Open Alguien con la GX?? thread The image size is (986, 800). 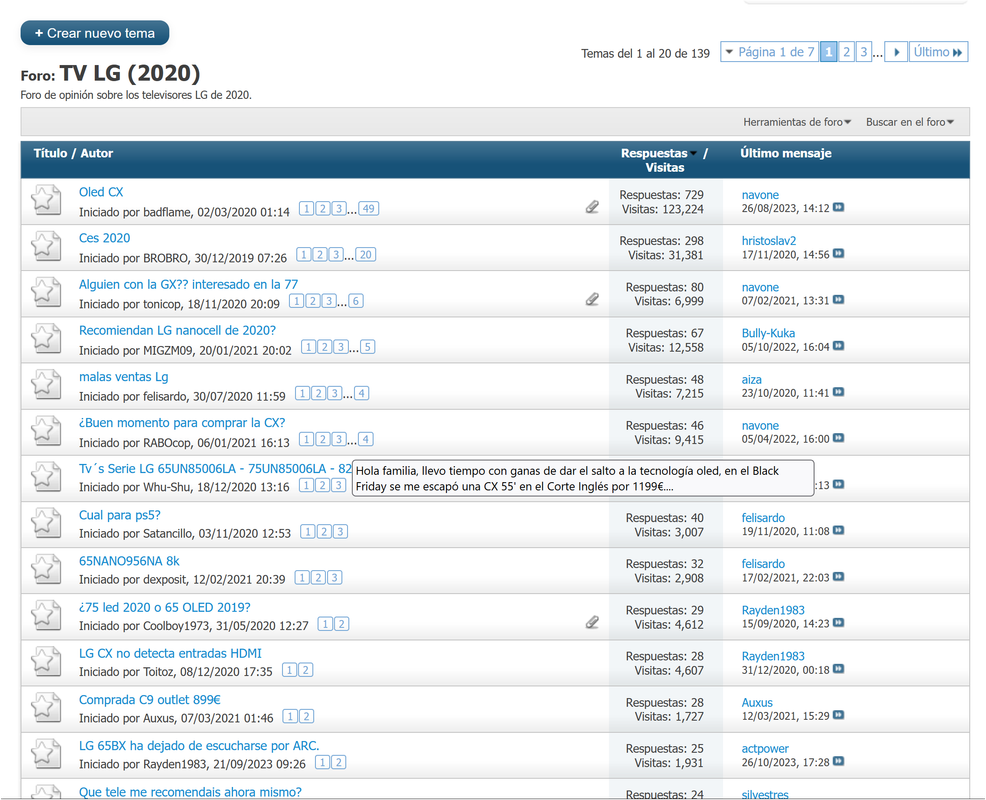pyautogui.click(x=188, y=284)
